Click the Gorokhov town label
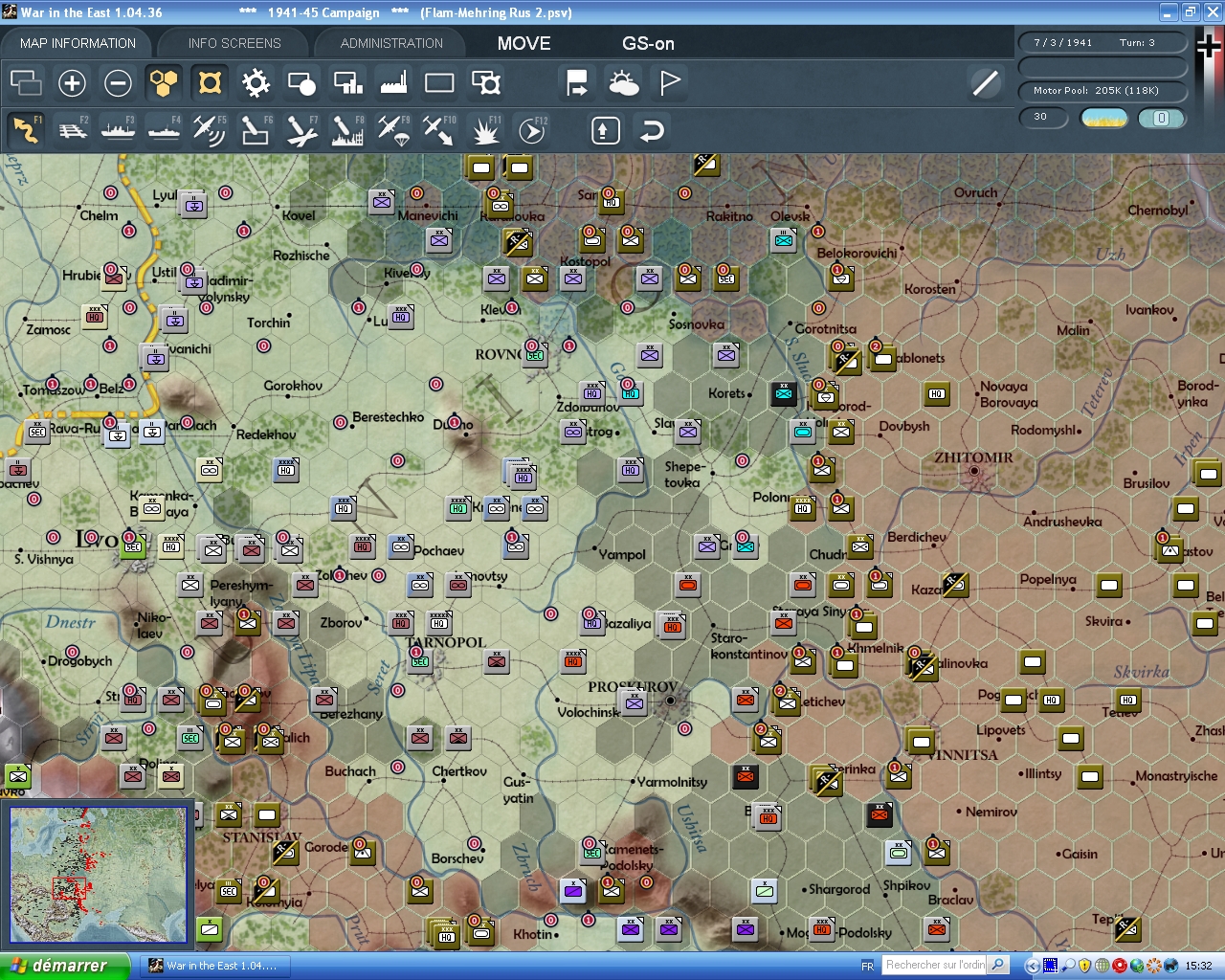This screenshot has height=980, width=1225. tap(293, 386)
